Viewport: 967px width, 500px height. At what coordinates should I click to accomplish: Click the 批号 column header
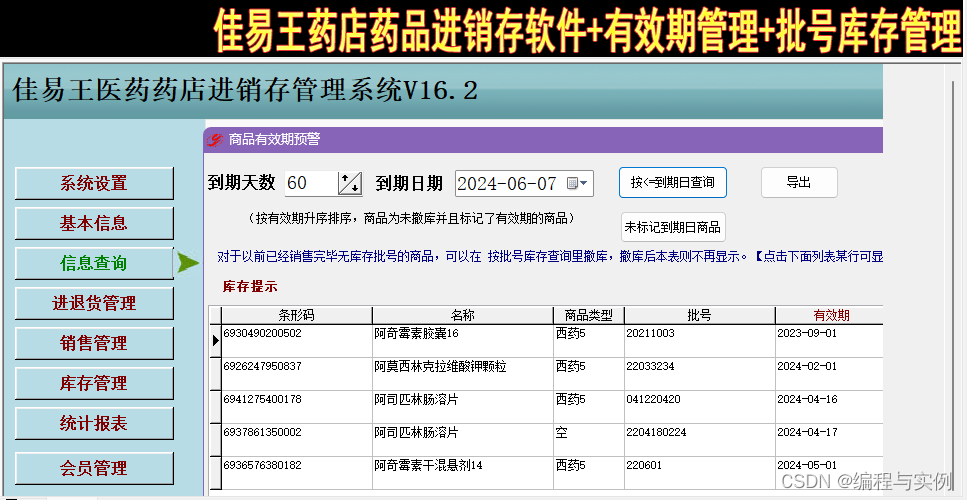(x=699, y=315)
